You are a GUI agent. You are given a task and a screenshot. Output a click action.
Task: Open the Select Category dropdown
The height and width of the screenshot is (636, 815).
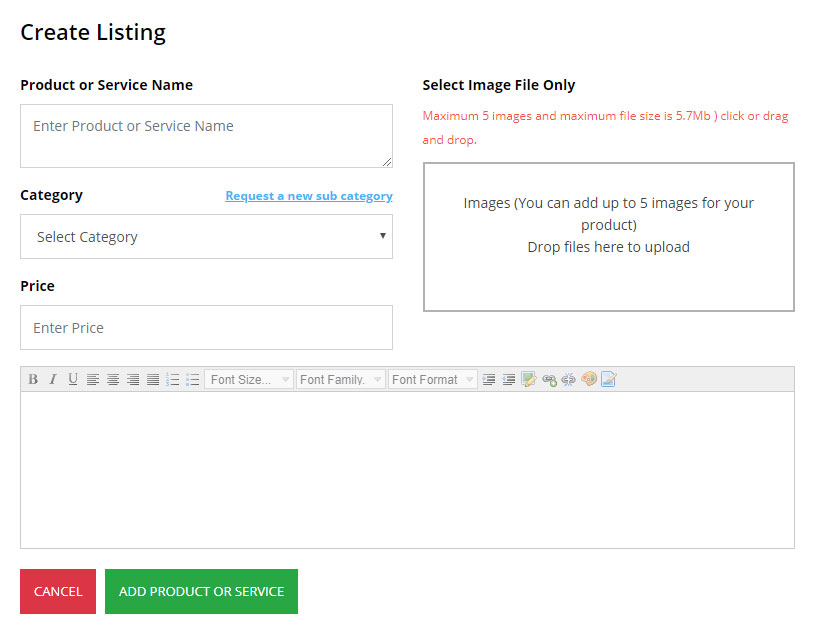[206, 237]
